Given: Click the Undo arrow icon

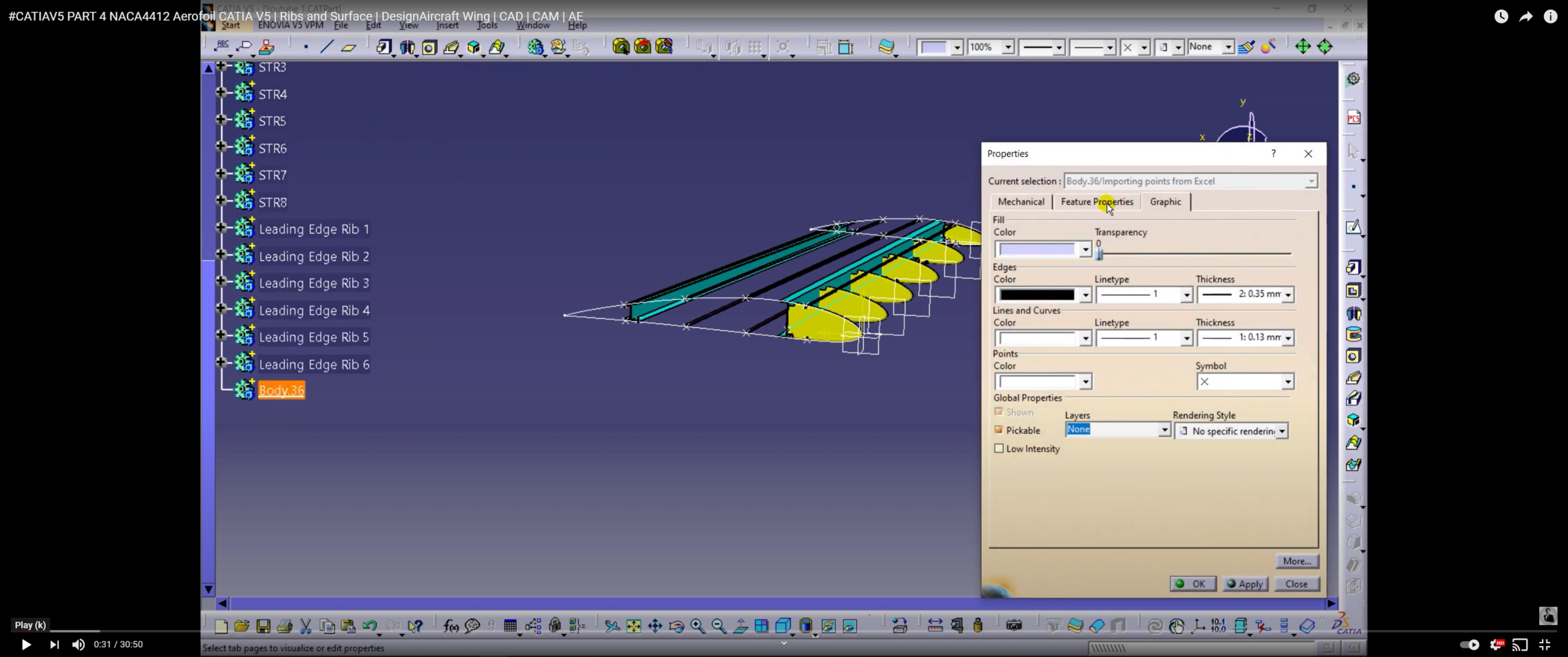Looking at the screenshot, I should [370, 626].
